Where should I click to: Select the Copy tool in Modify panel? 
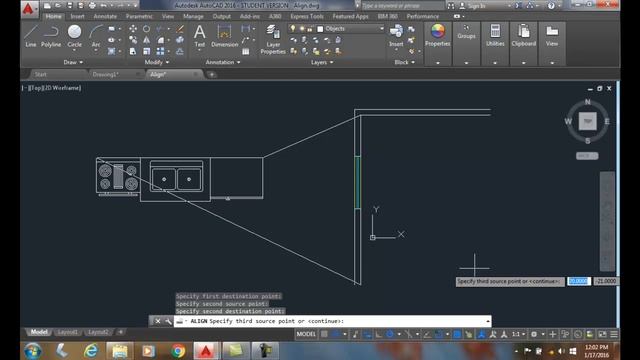(133, 40)
